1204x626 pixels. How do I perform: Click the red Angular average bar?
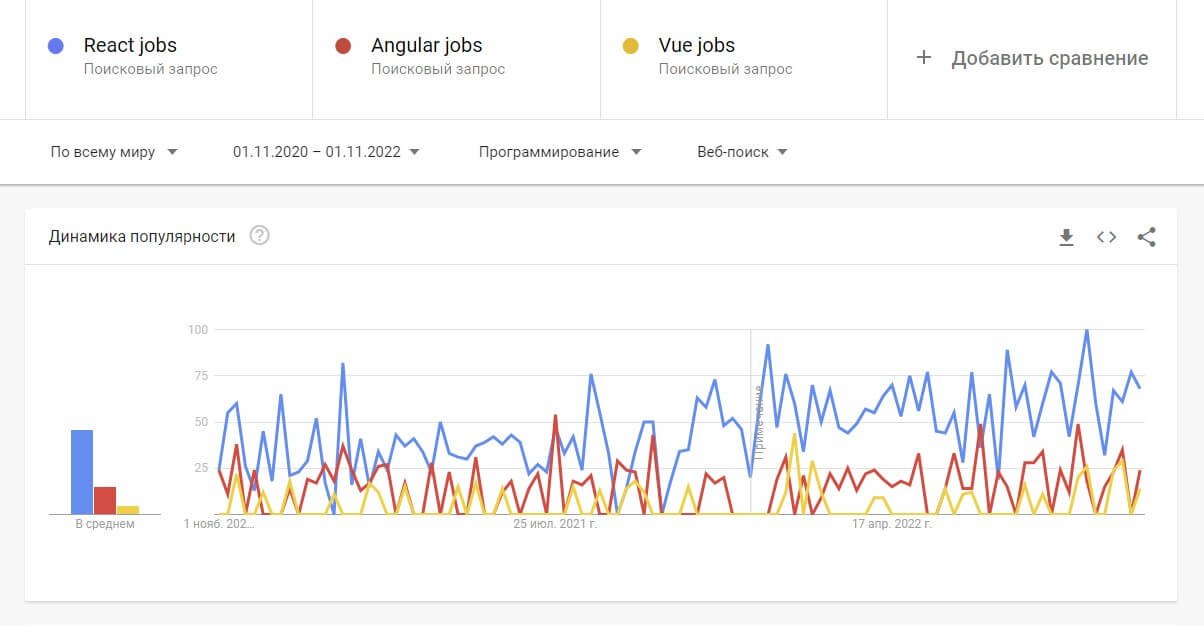(x=105, y=500)
